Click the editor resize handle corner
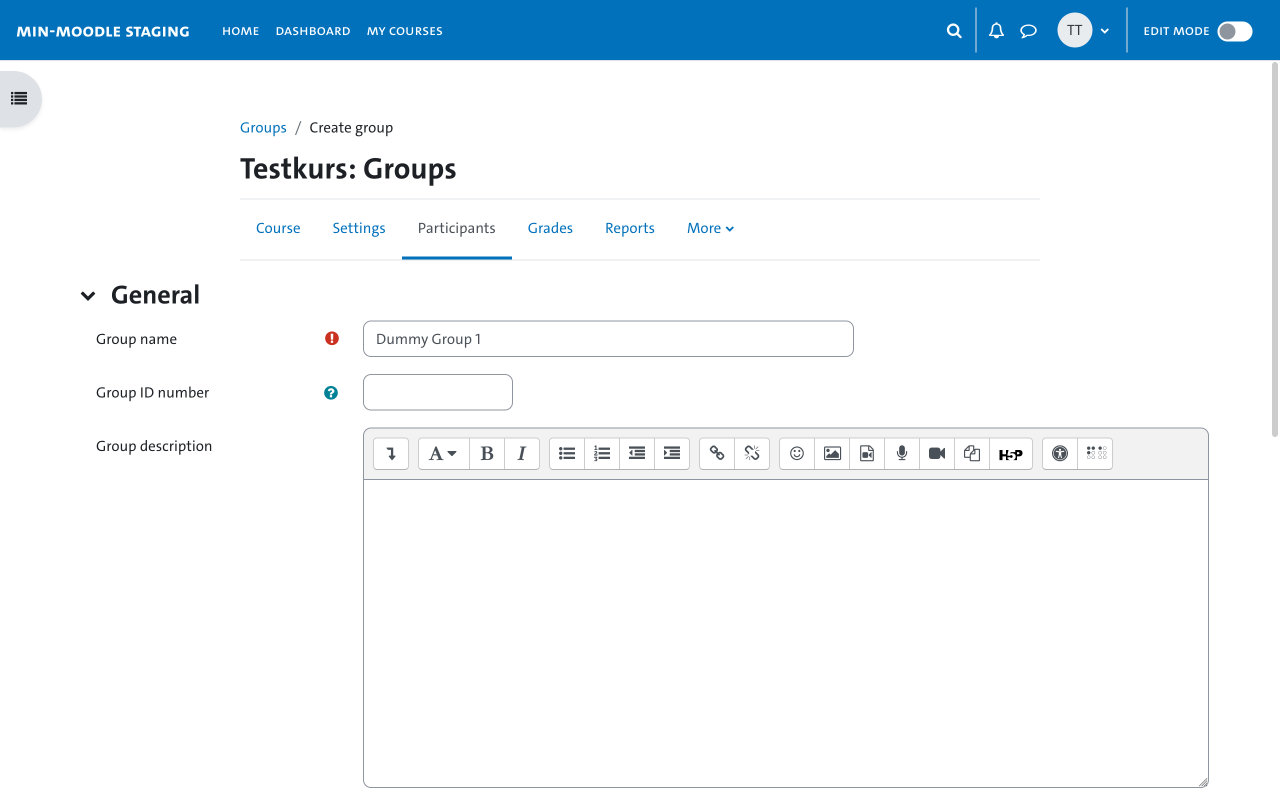1280x800 pixels. click(1203, 782)
